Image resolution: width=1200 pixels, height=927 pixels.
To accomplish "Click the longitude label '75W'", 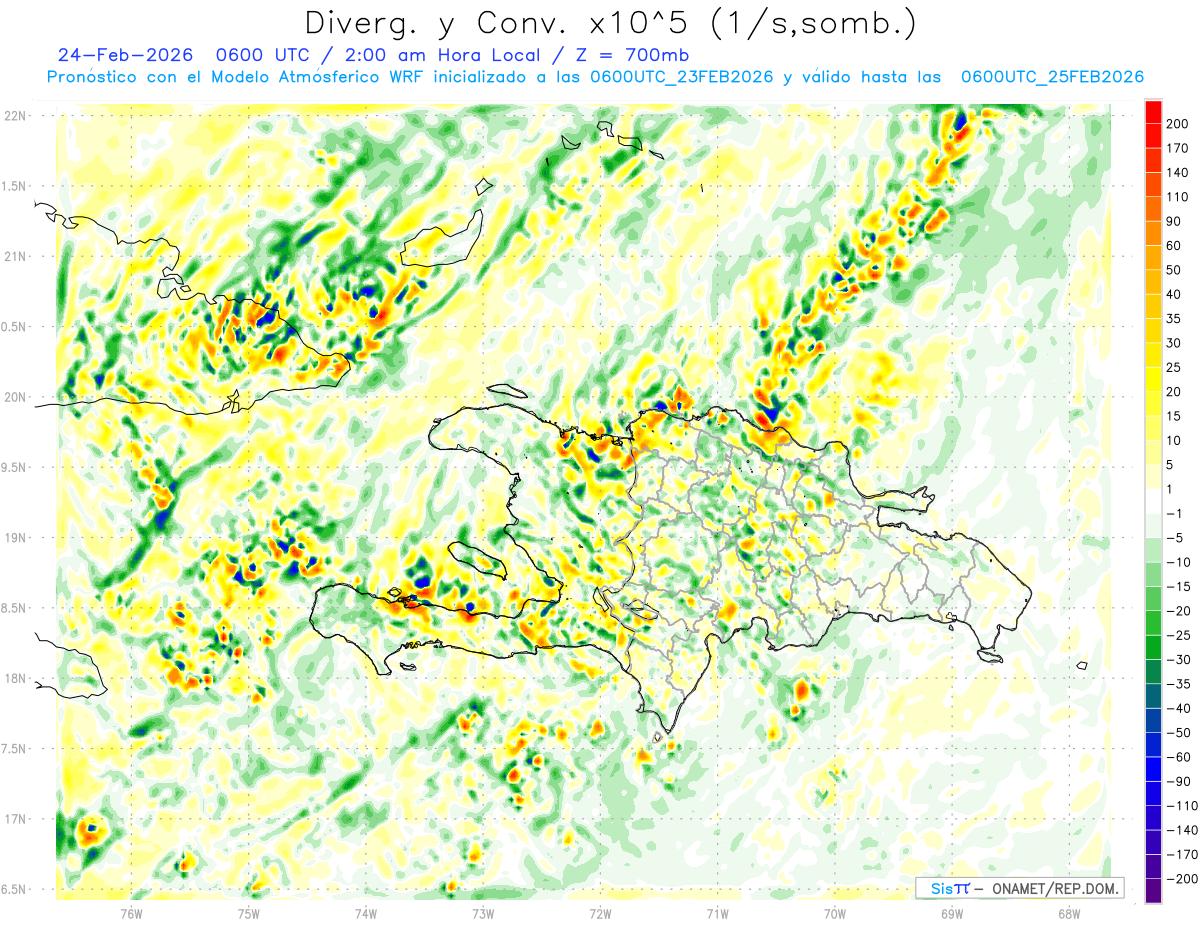I will (x=248, y=912).
